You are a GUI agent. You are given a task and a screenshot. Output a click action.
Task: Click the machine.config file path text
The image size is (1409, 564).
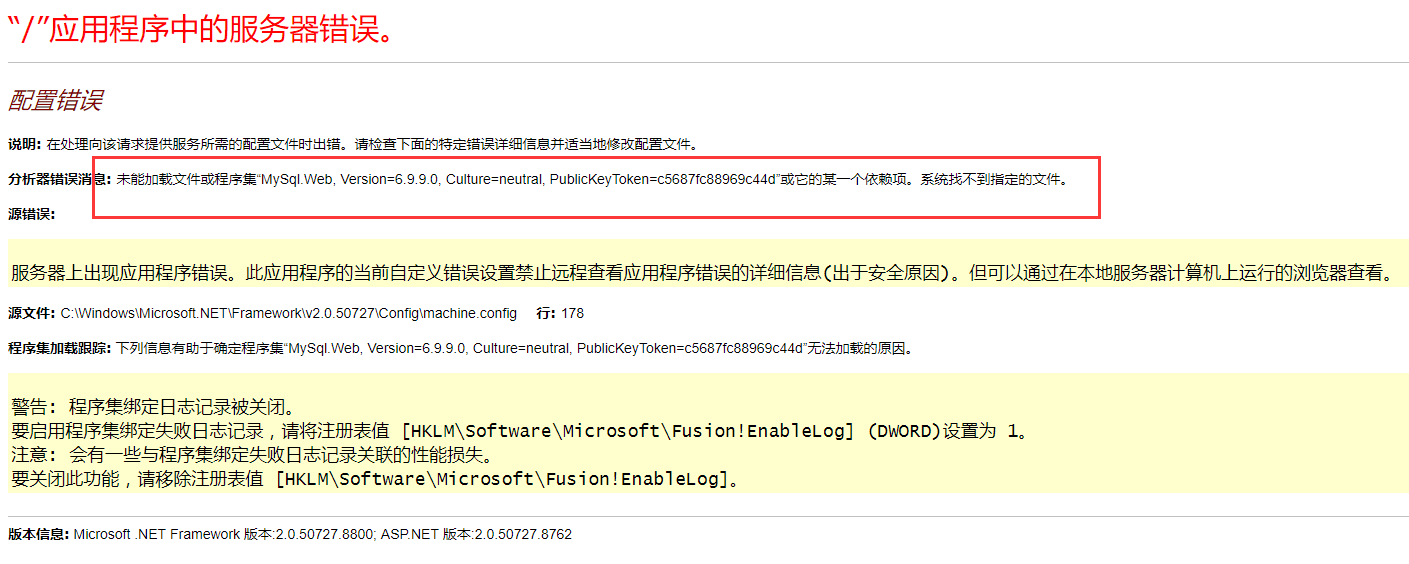[x=288, y=313]
